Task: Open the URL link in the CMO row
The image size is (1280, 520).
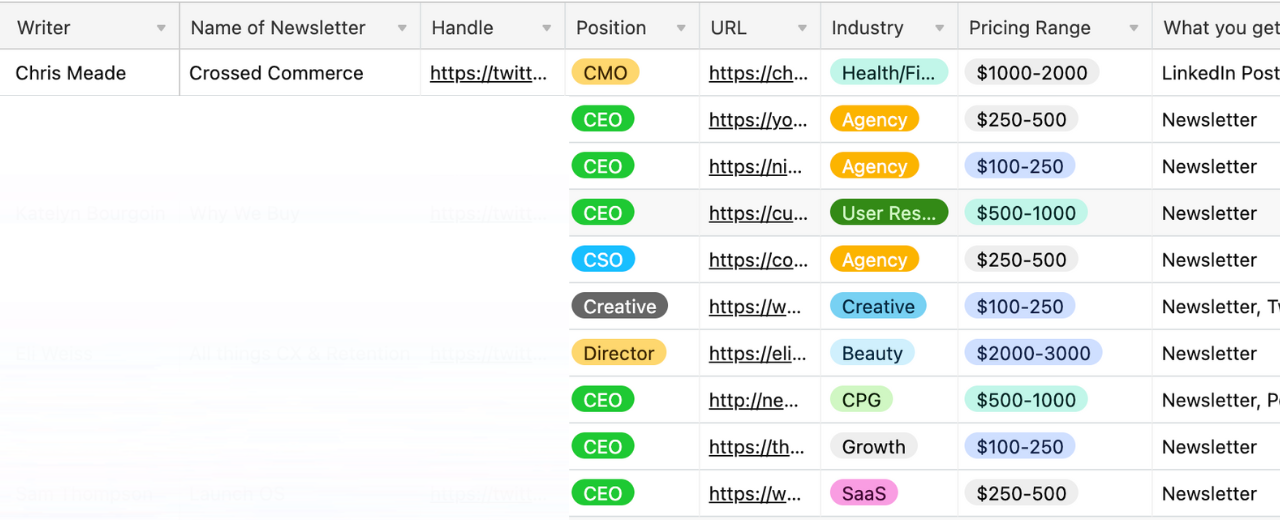Action: point(758,73)
